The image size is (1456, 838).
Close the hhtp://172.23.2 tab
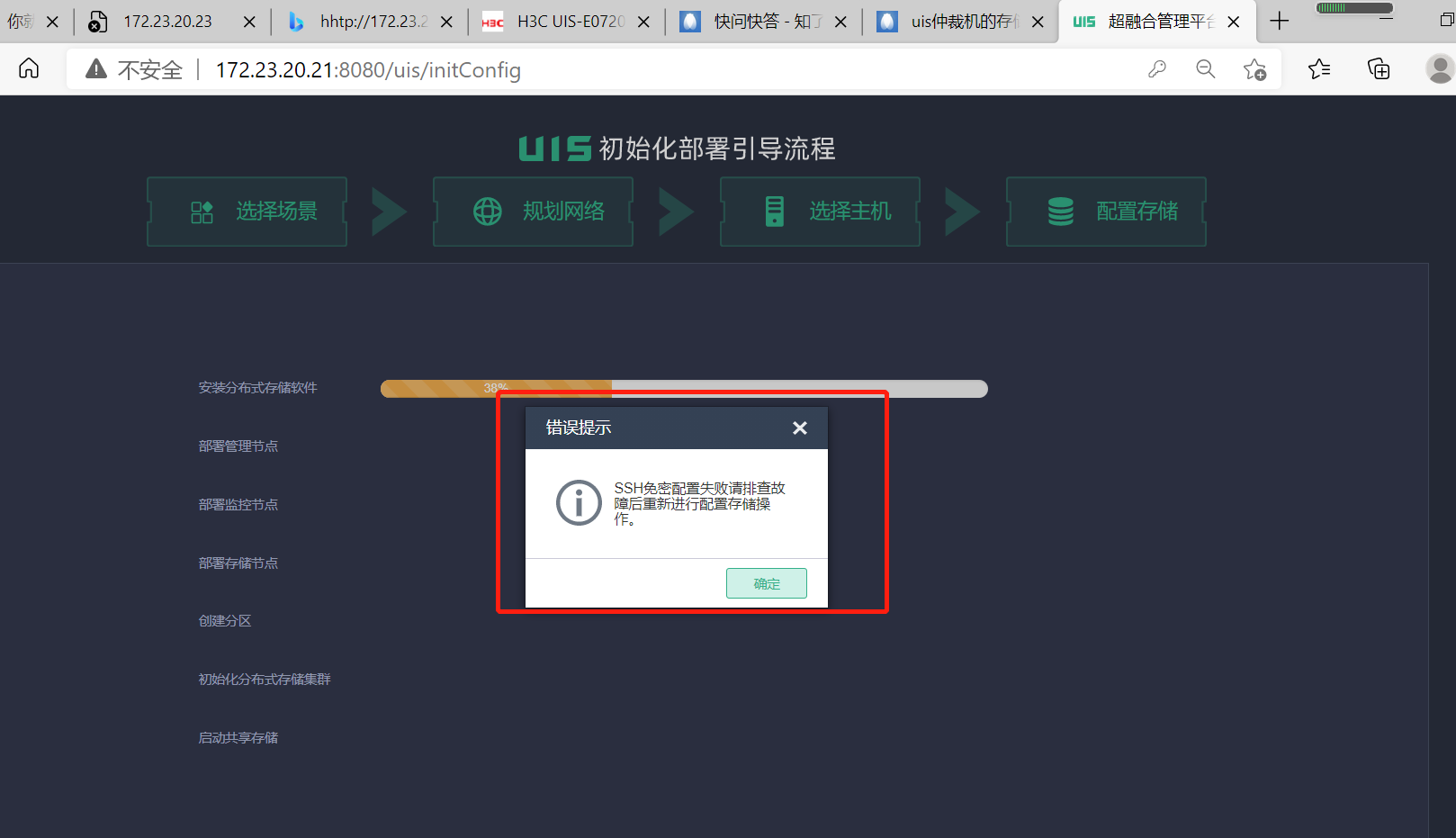tap(446, 22)
